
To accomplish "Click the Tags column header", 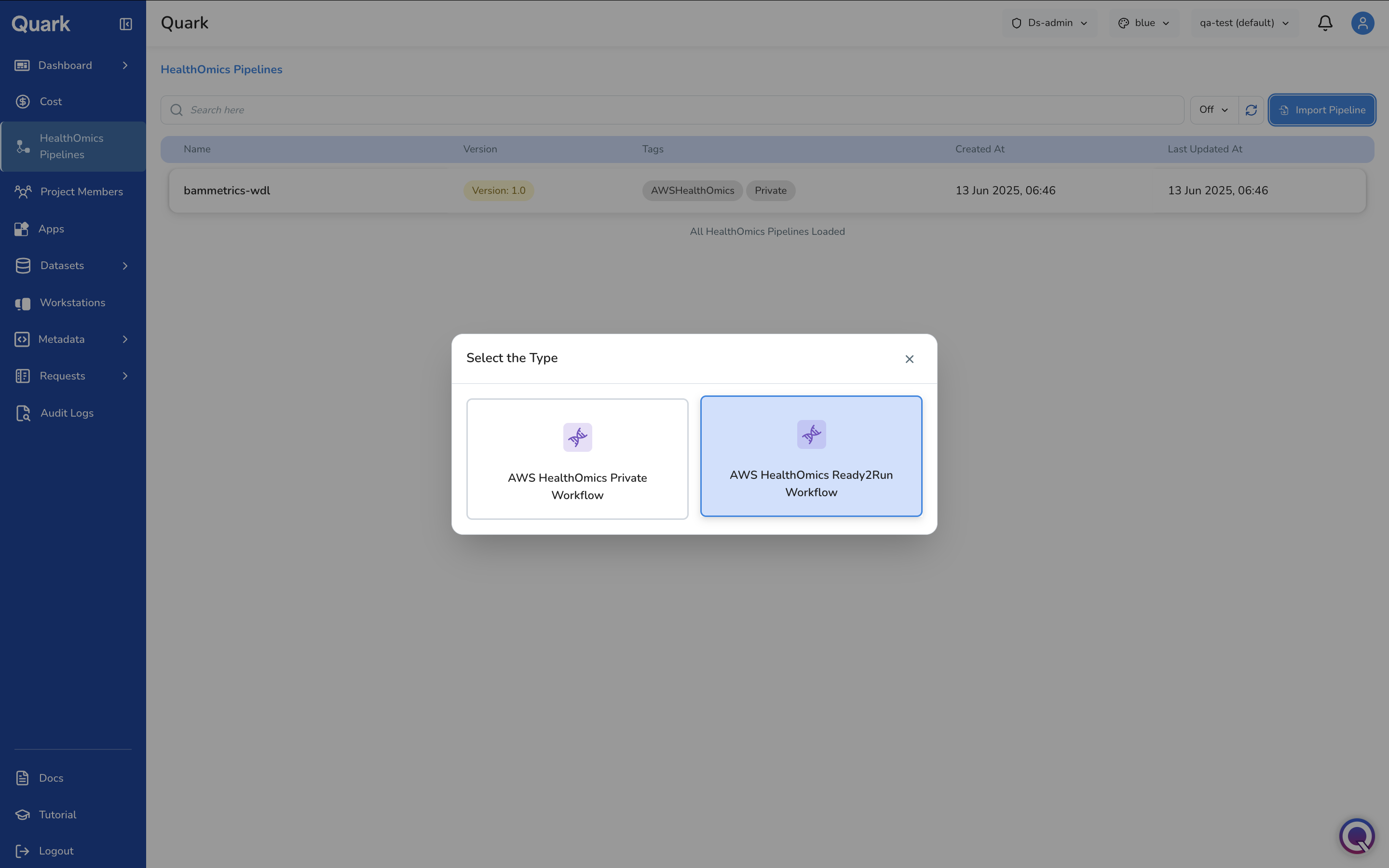I will coord(653,149).
